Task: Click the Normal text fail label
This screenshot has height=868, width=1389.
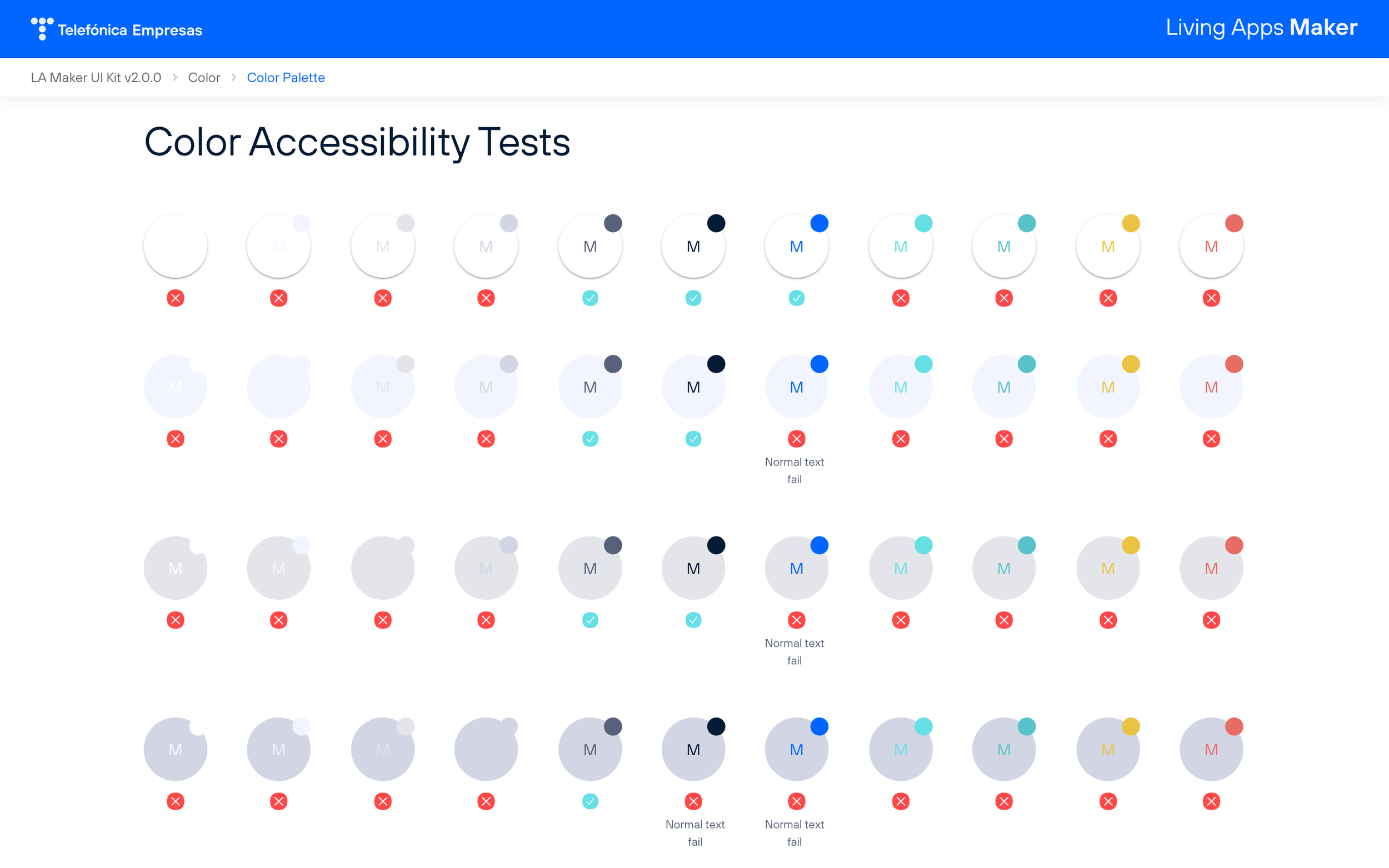Action: 794,471
